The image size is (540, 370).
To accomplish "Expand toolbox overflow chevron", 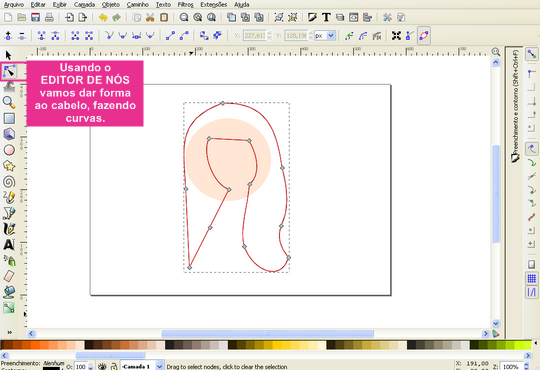I will (x=9, y=332).
